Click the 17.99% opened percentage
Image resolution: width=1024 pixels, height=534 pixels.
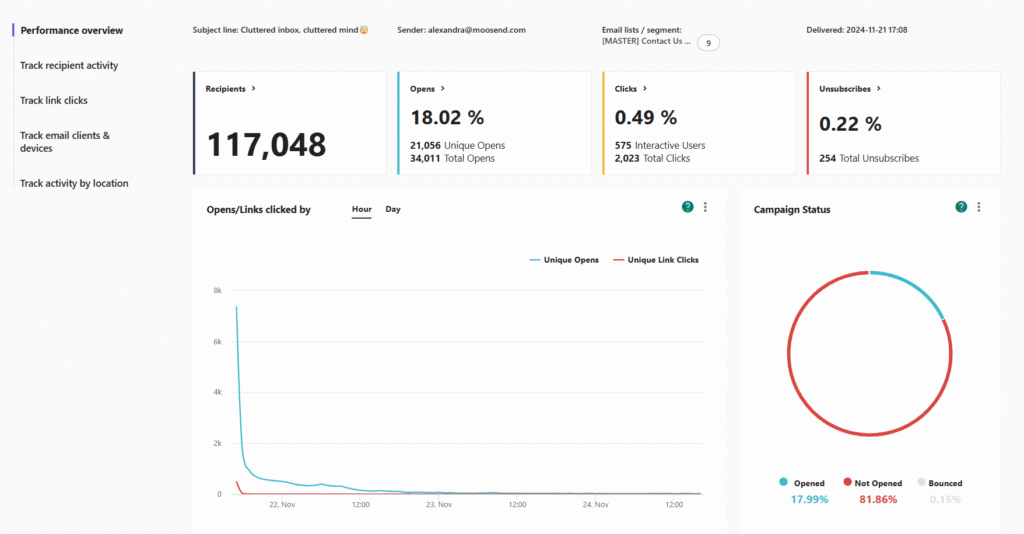coord(809,499)
